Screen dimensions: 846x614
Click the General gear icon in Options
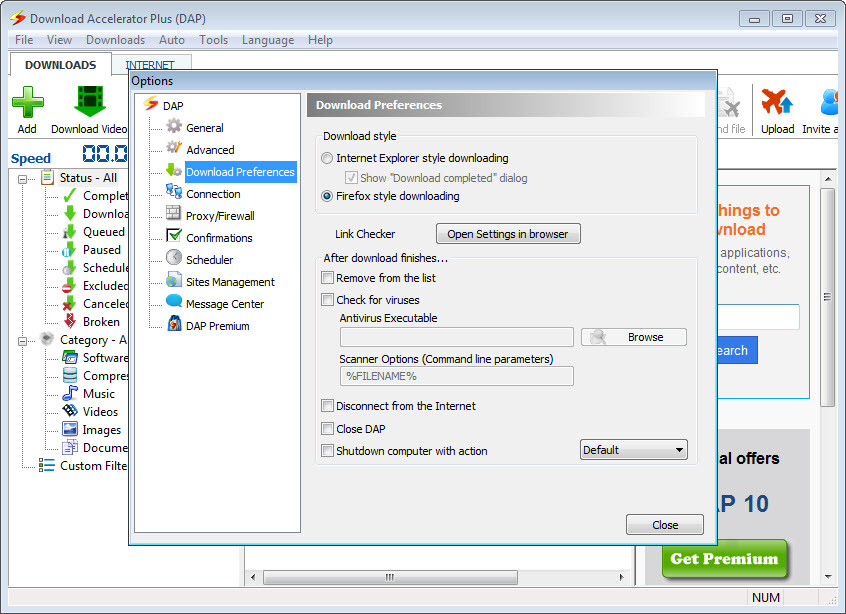[x=174, y=126]
